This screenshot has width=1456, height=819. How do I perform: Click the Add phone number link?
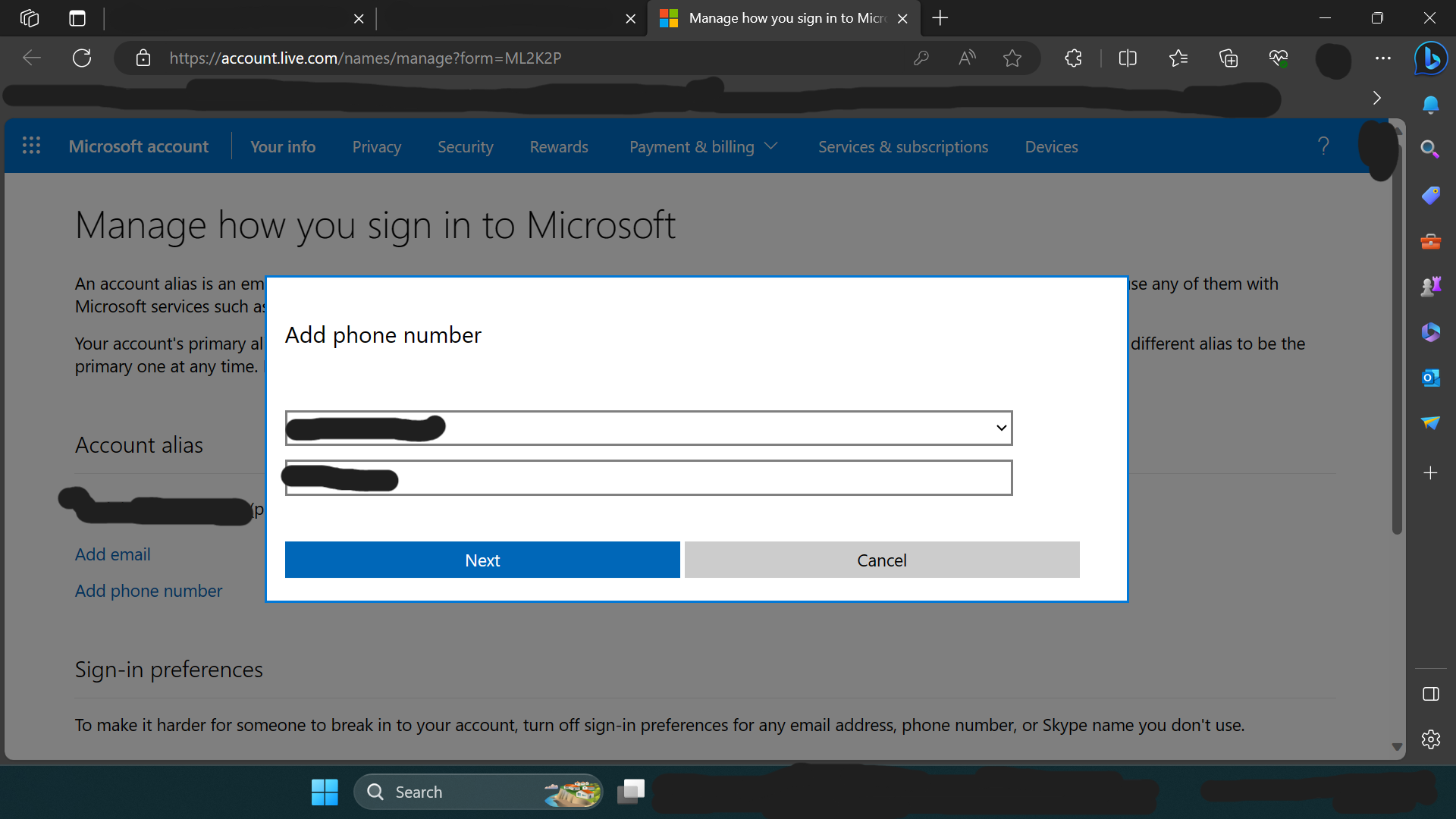coord(148,590)
